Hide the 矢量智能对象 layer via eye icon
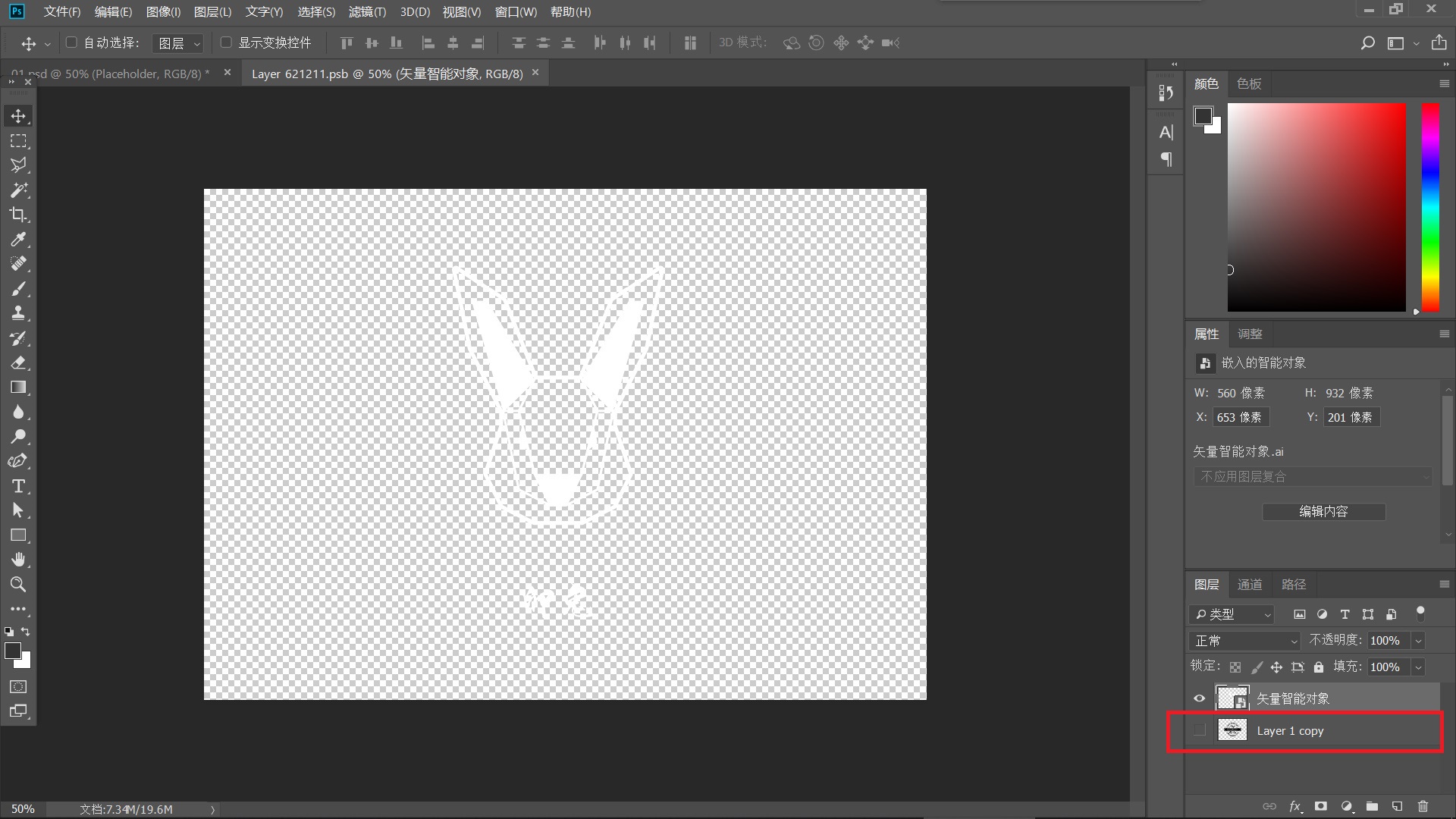Viewport: 1456px width, 819px height. coord(1199,698)
